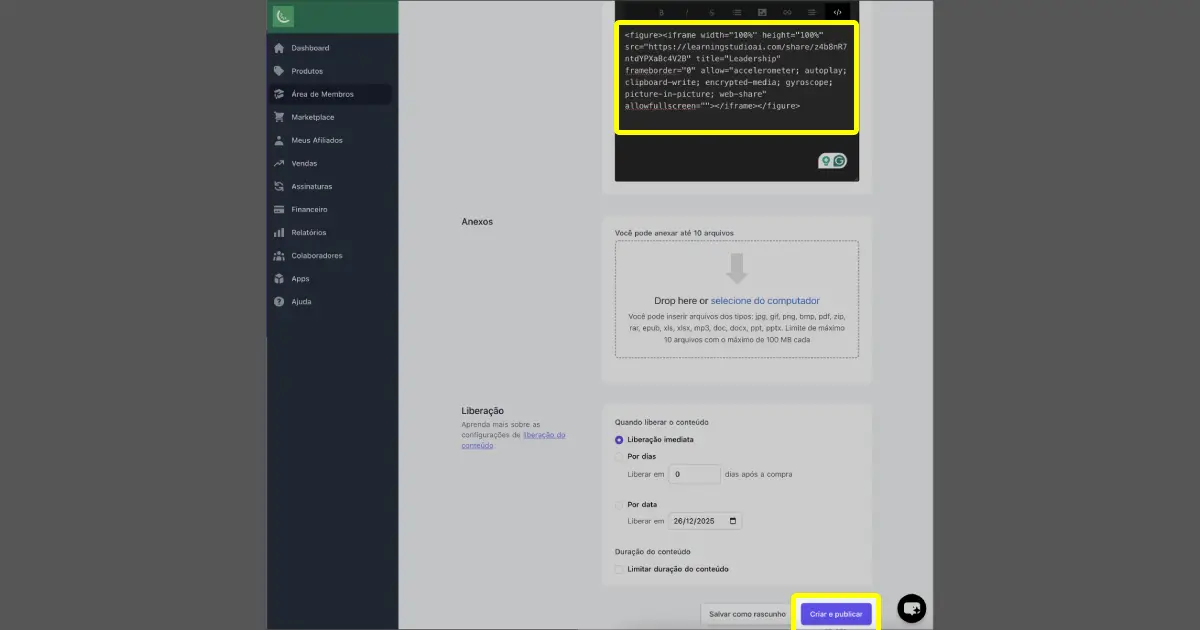Select Liberação imediata radio option
Viewport: 1200px width, 630px height.
(x=619, y=440)
